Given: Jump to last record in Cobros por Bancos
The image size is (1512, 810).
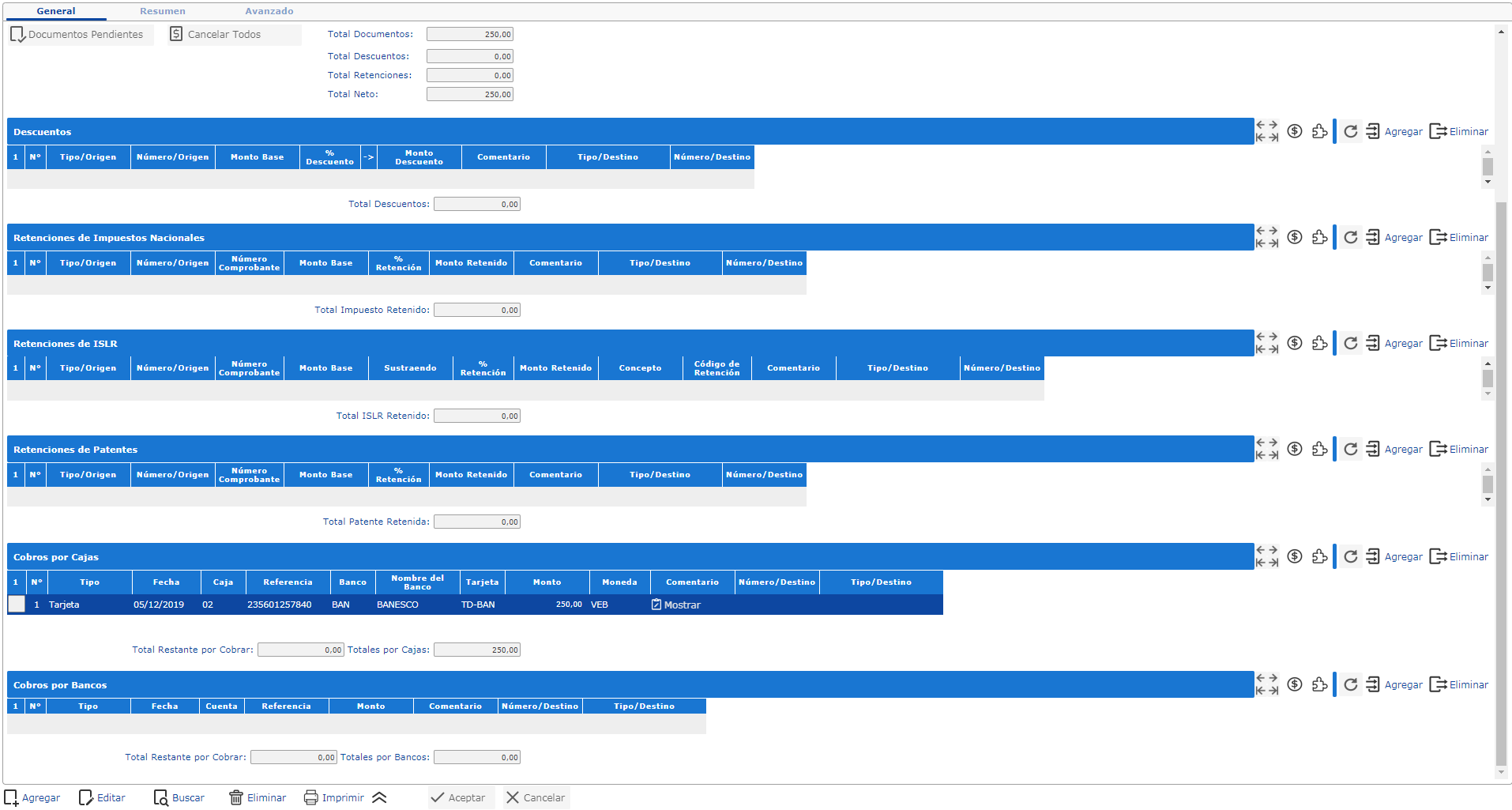Looking at the screenshot, I should click(1273, 691).
